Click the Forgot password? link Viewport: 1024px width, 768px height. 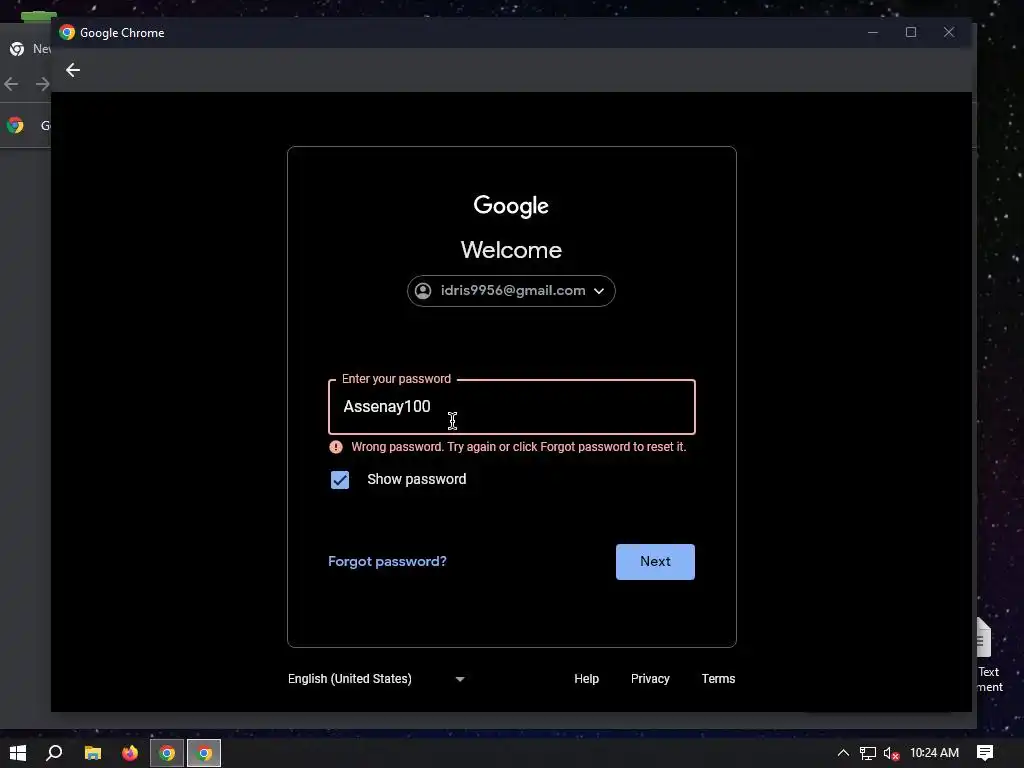pos(387,562)
